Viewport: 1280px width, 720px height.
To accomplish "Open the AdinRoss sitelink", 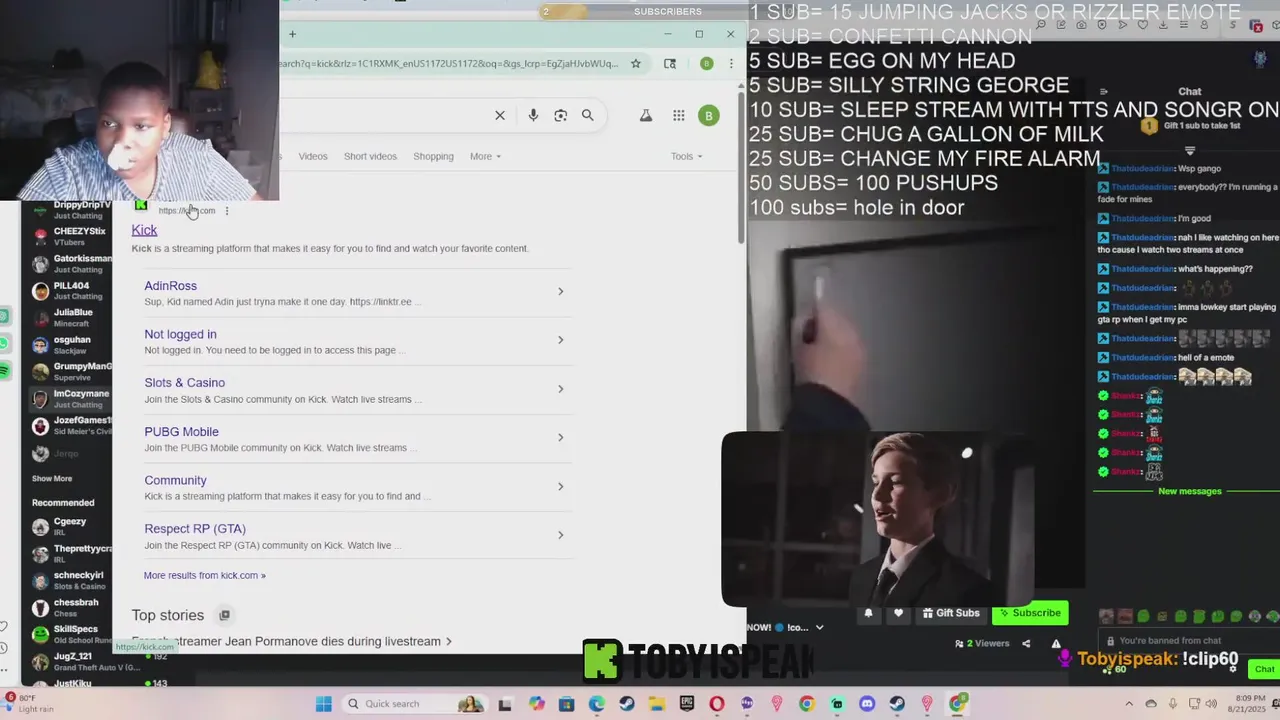I will (170, 286).
